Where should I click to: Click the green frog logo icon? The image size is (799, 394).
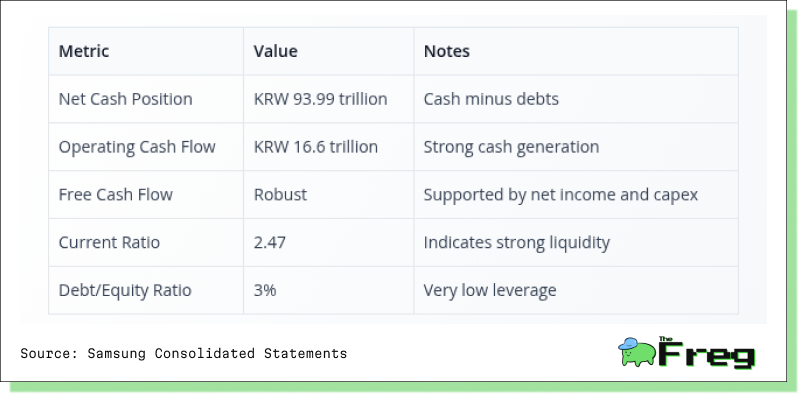[x=637, y=352]
